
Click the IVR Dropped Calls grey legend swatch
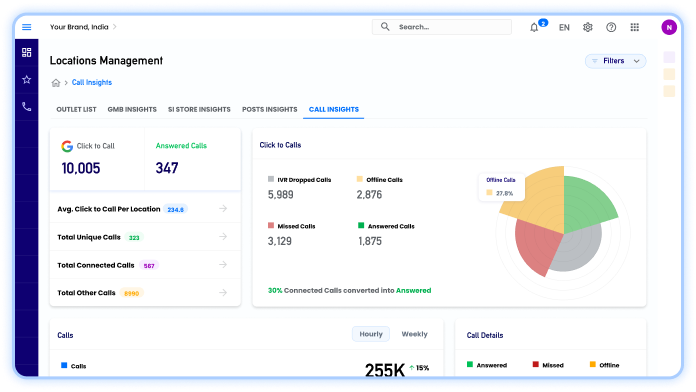(x=271, y=179)
